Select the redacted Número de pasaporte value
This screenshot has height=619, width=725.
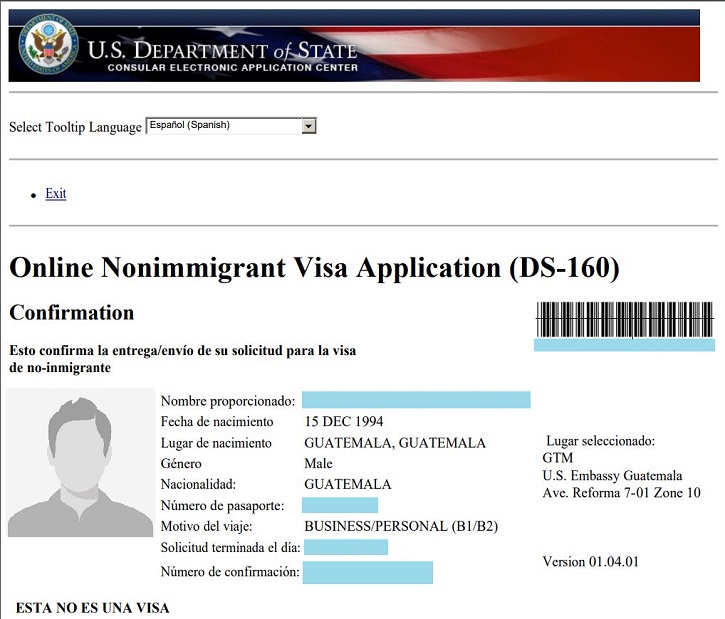pyautogui.click(x=340, y=506)
